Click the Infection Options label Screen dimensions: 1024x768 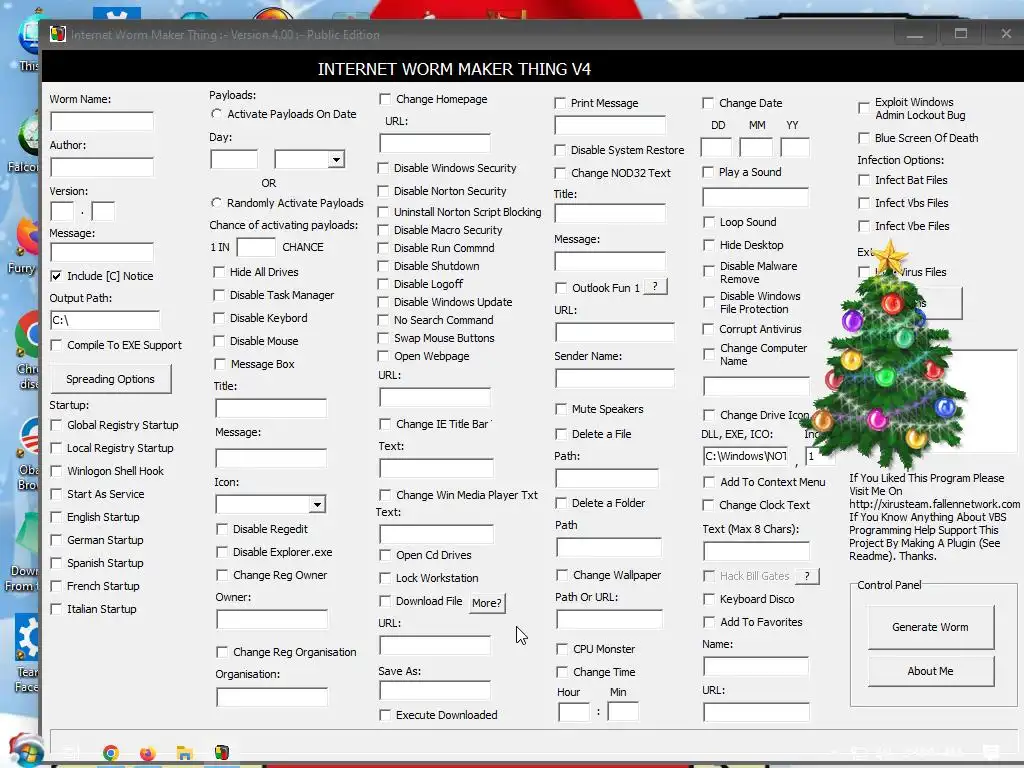(901, 160)
